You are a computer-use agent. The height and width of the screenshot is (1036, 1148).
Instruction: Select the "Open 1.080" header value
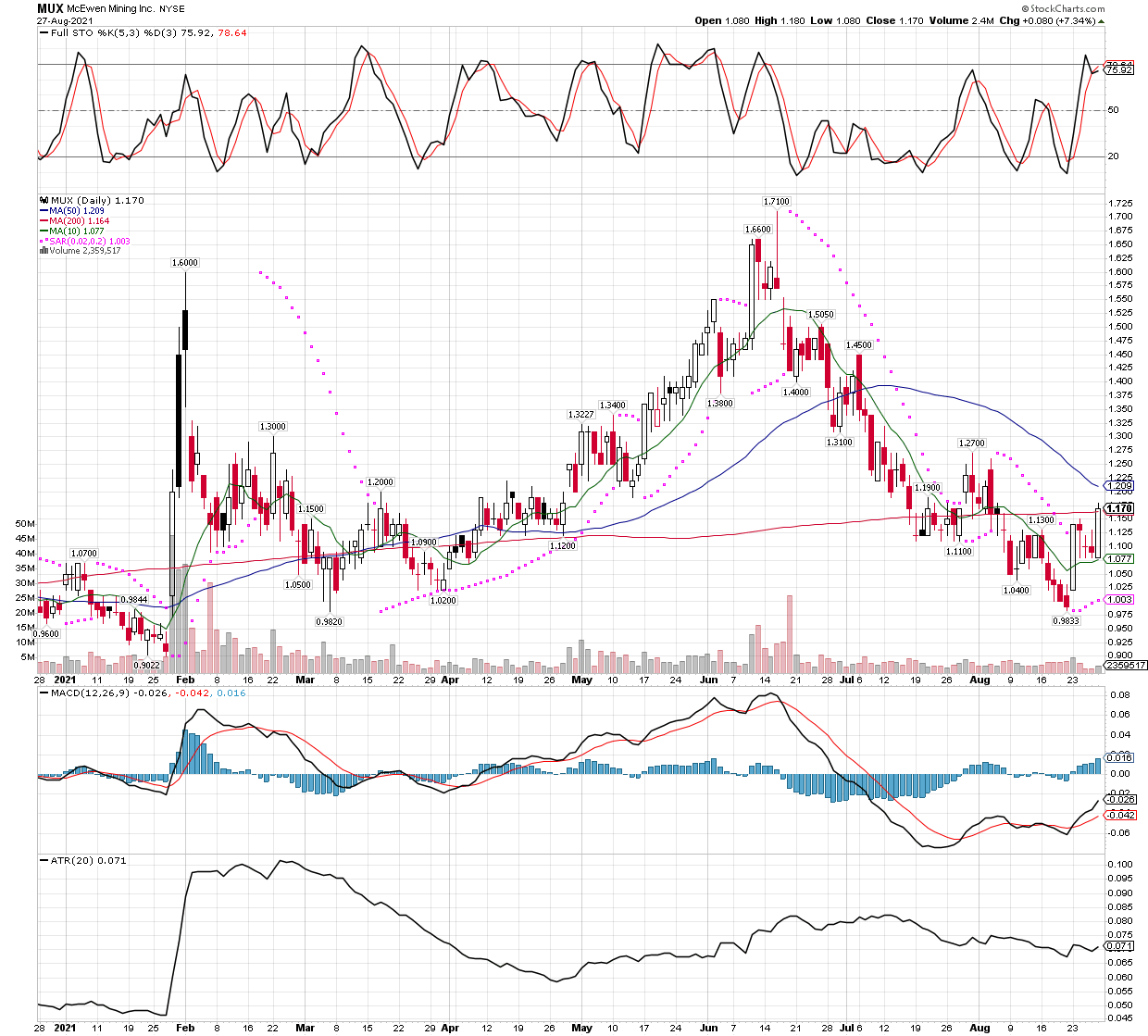click(x=724, y=20)
